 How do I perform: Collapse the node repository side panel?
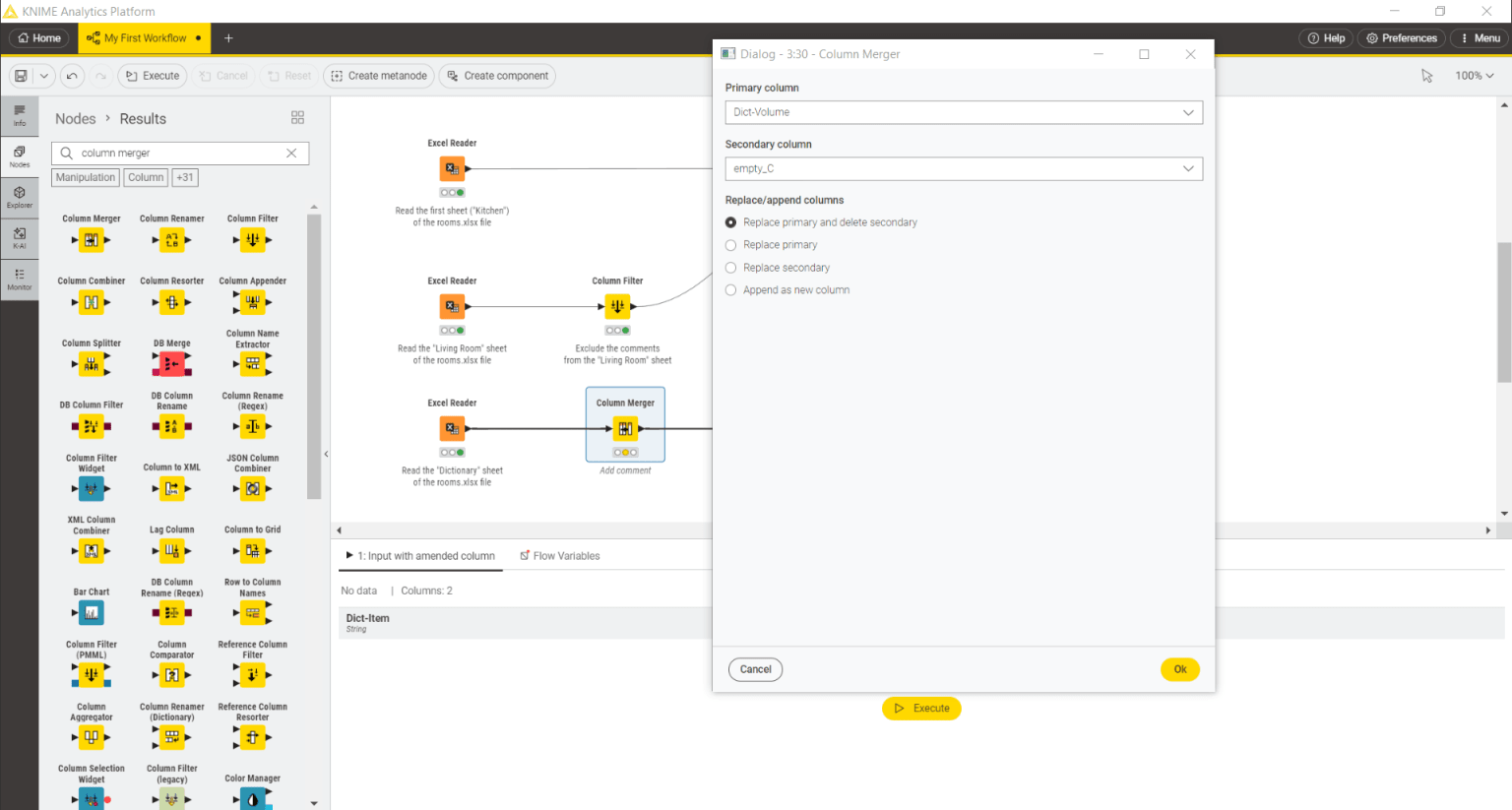tap(326, 454)
